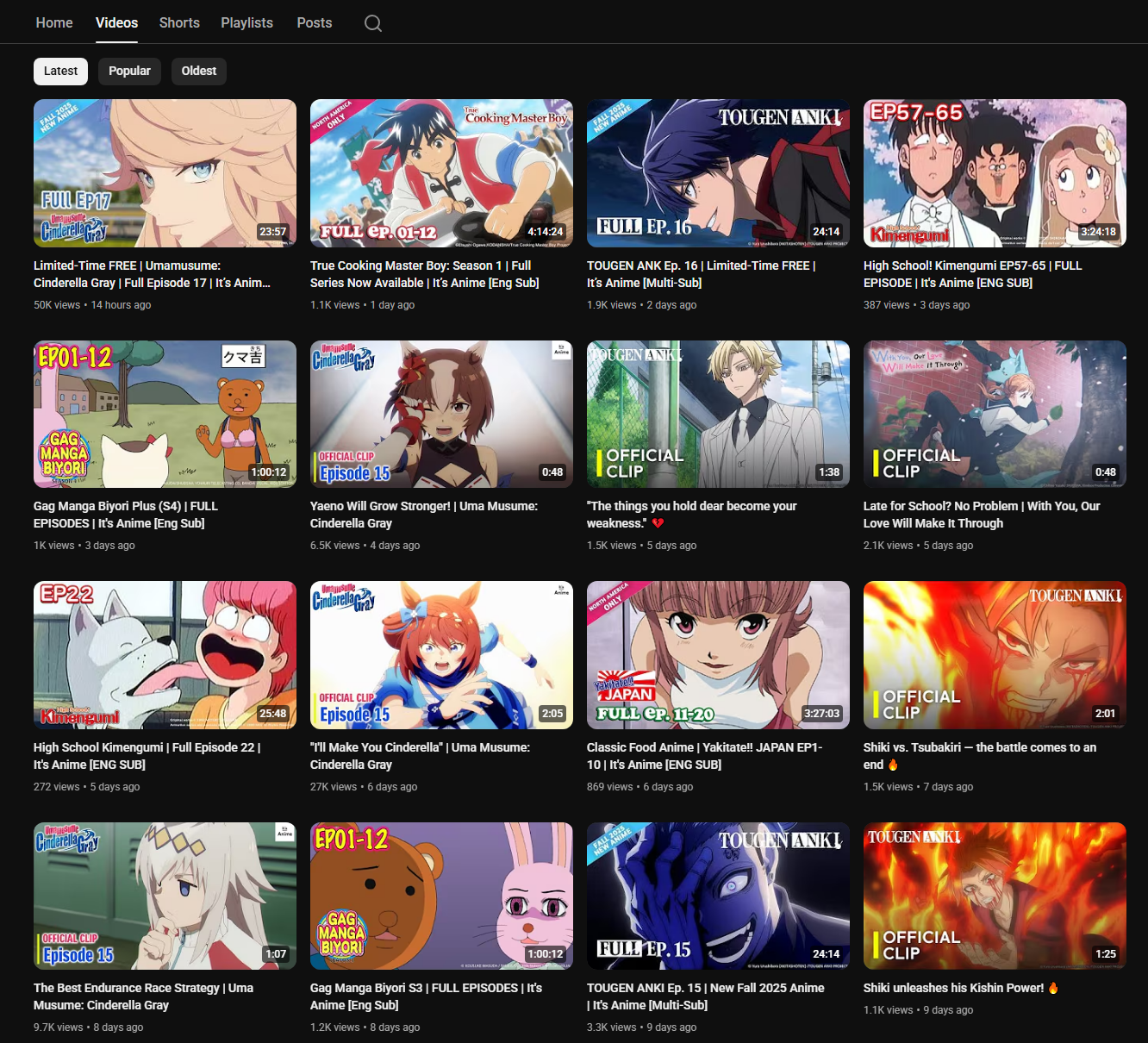Open True Cooking Master Boy thumbnail
This screenshot has width=1148, height=1043.
coord(441,173)
